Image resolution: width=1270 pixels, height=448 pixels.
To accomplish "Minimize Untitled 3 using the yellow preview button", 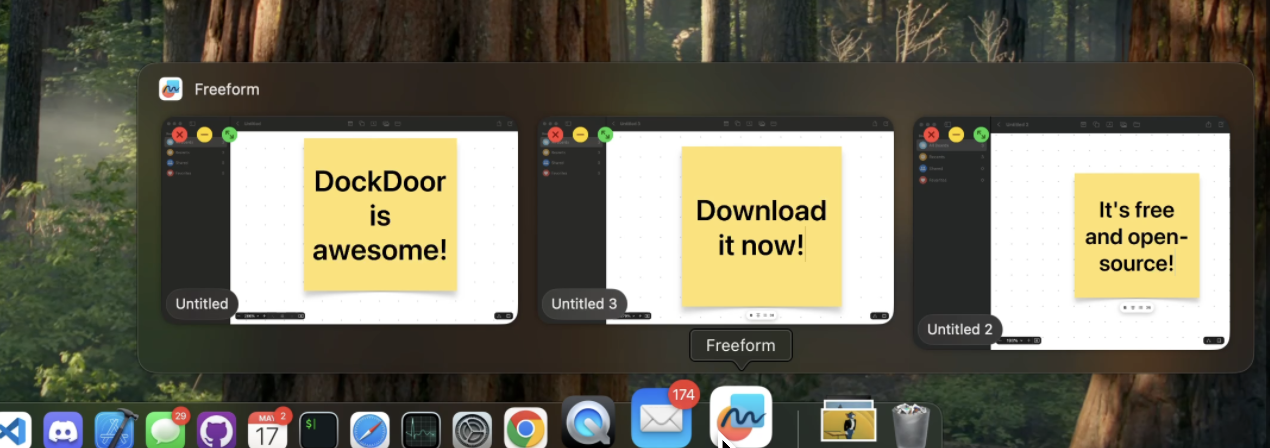I will 580,134.
